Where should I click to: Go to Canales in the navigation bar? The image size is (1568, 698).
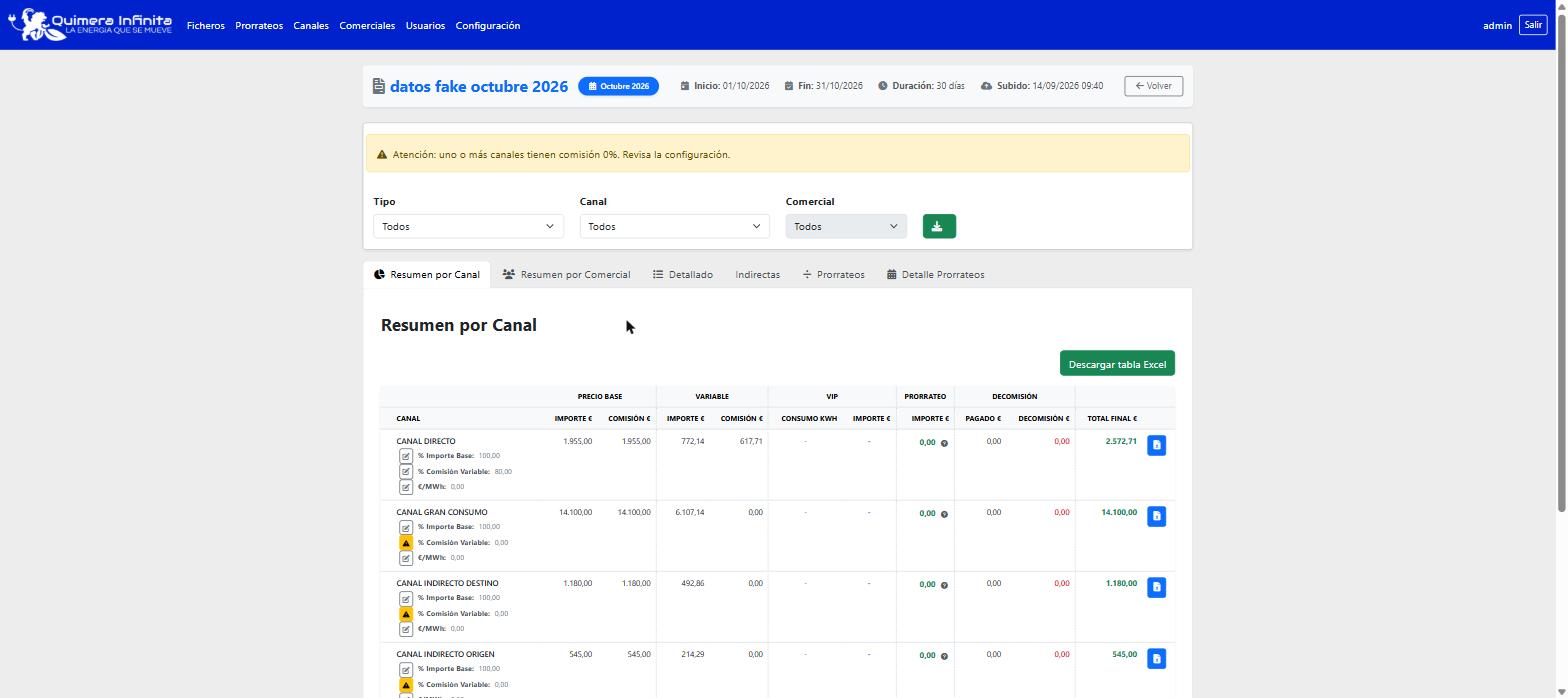tap(311, 26)
